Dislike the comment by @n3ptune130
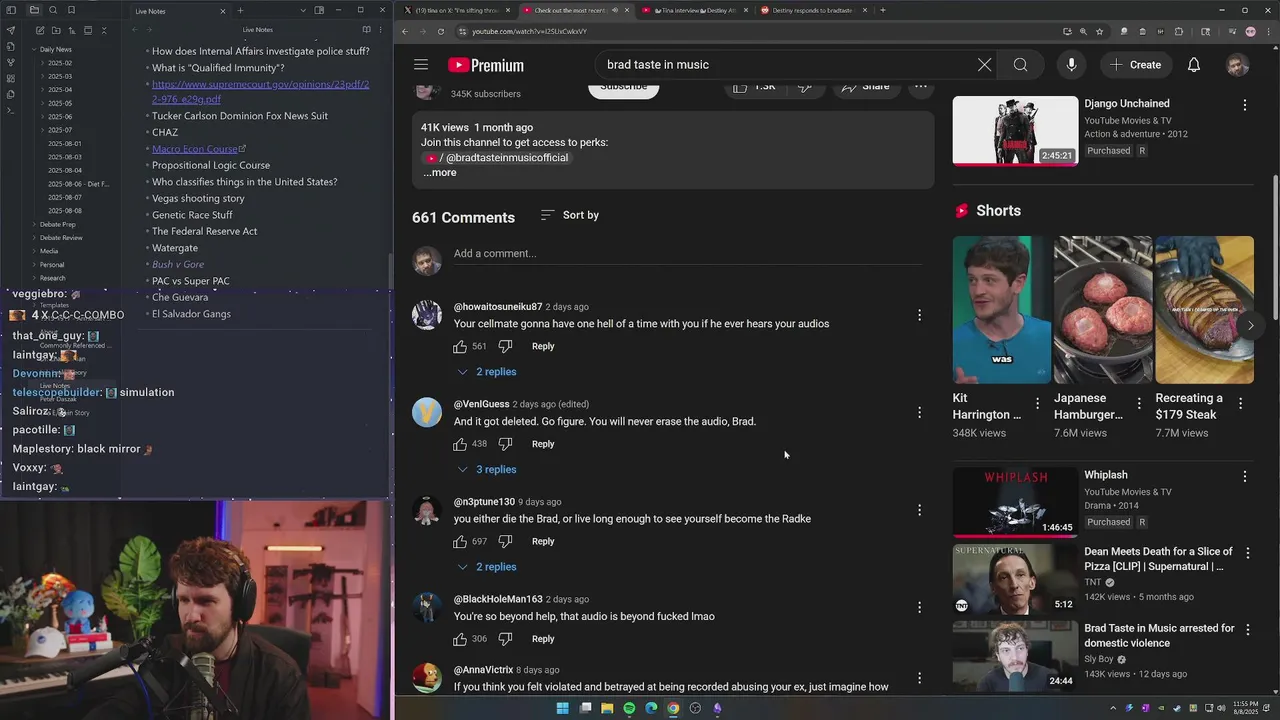1280x720 pixels. point(505,541)
